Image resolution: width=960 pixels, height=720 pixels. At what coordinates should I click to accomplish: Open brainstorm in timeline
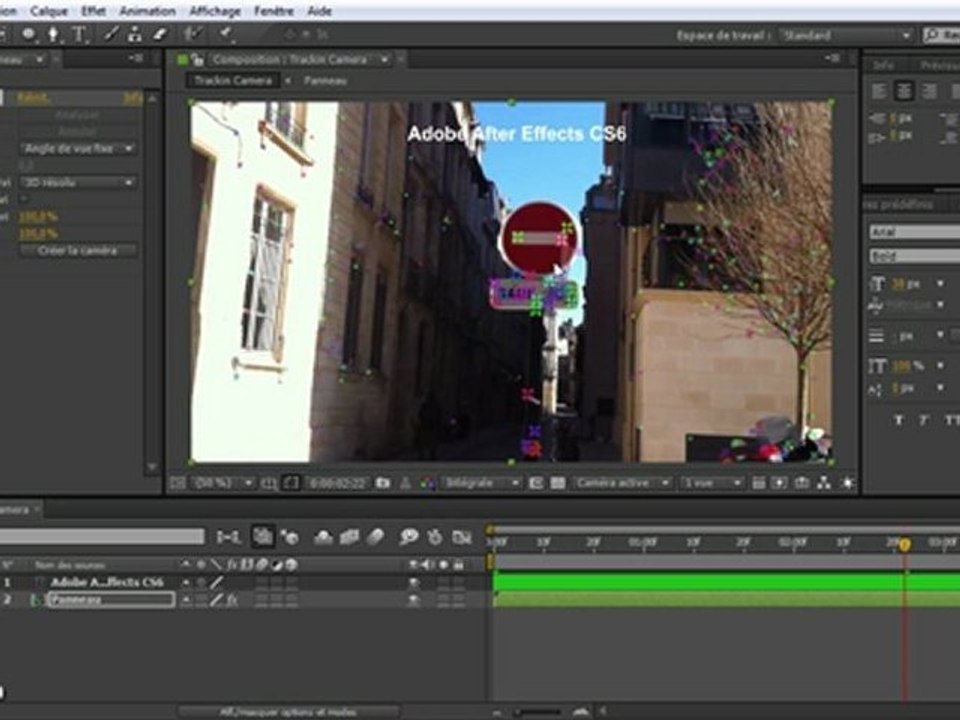(x=408, y=537)
